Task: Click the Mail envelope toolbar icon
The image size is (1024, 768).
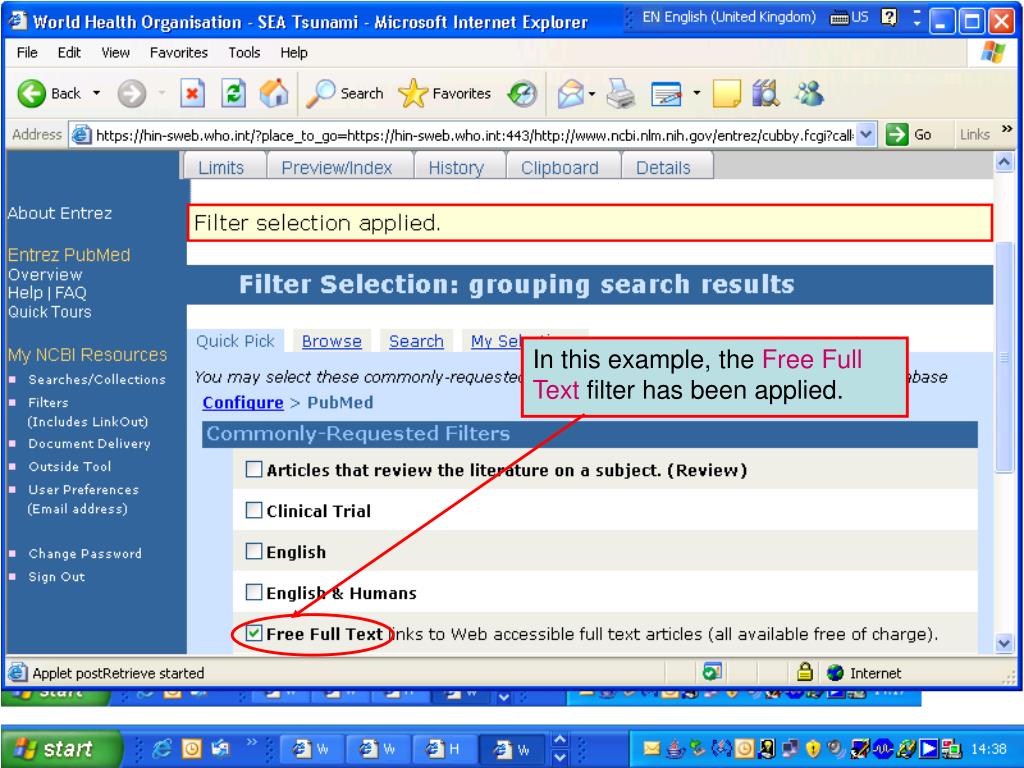Action: tap(570, 93)
